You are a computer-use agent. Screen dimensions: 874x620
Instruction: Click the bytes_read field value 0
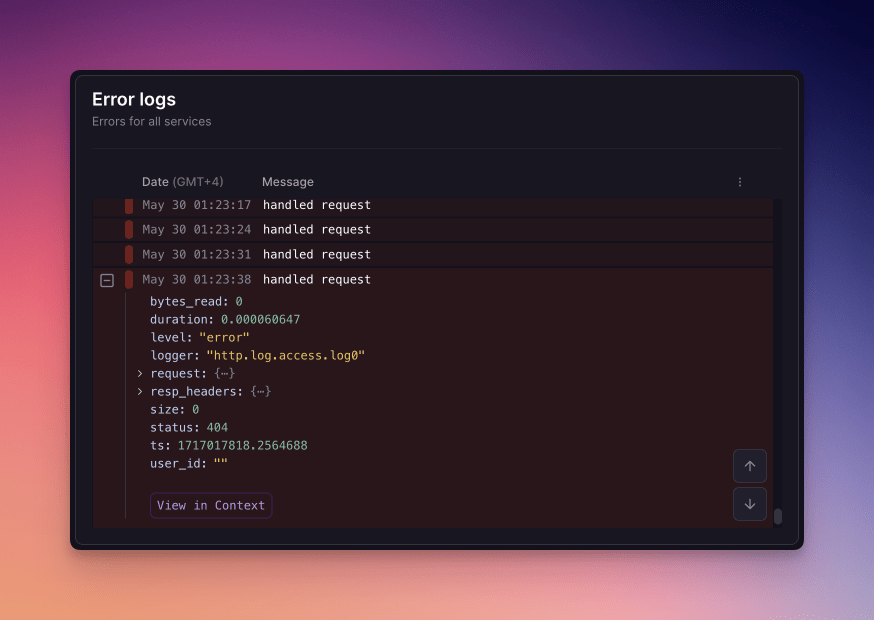[239, 302]
